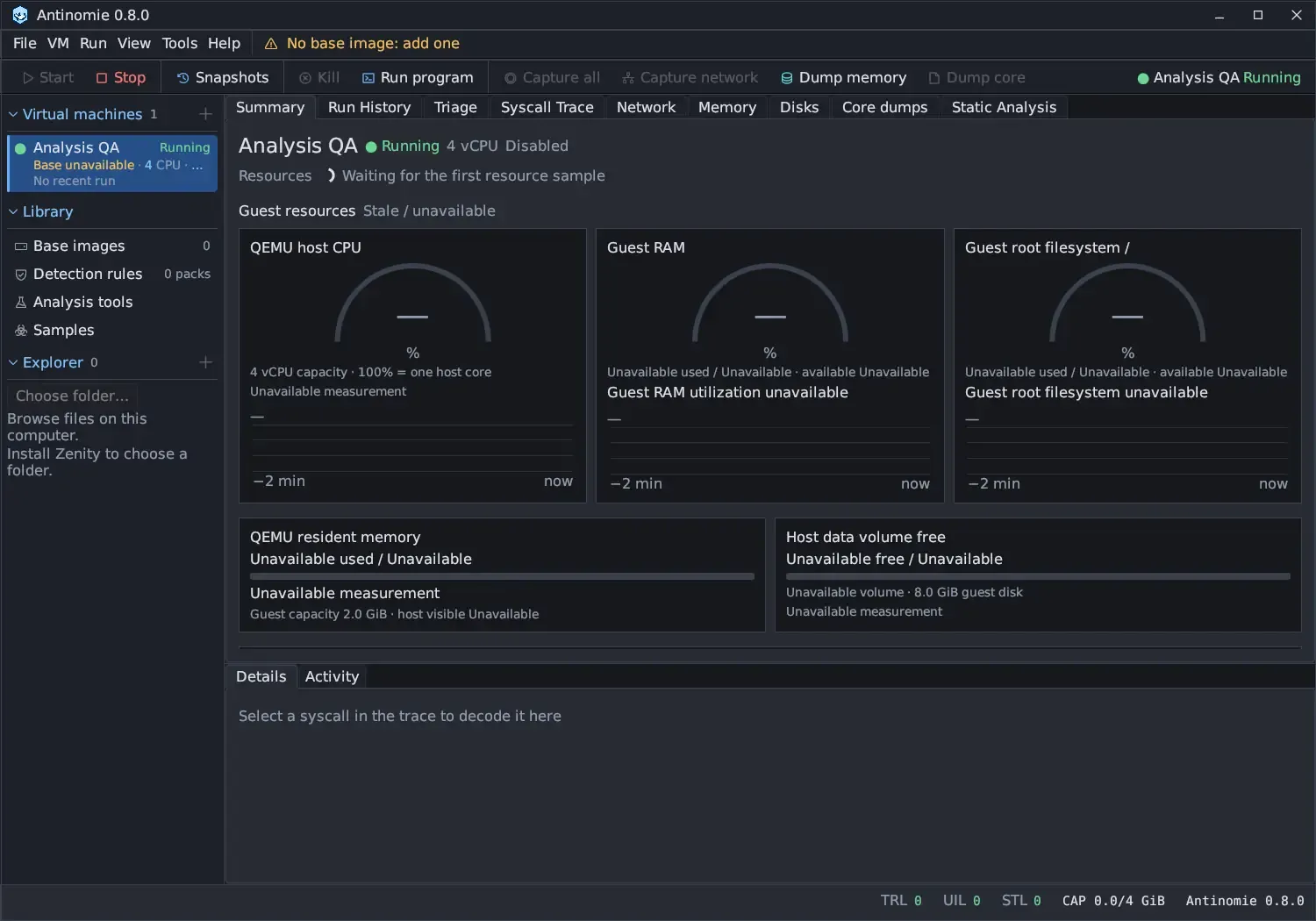This screenshot has width=1316, height=921.
Task: Open Detection rules in Library
Action: 112,274
